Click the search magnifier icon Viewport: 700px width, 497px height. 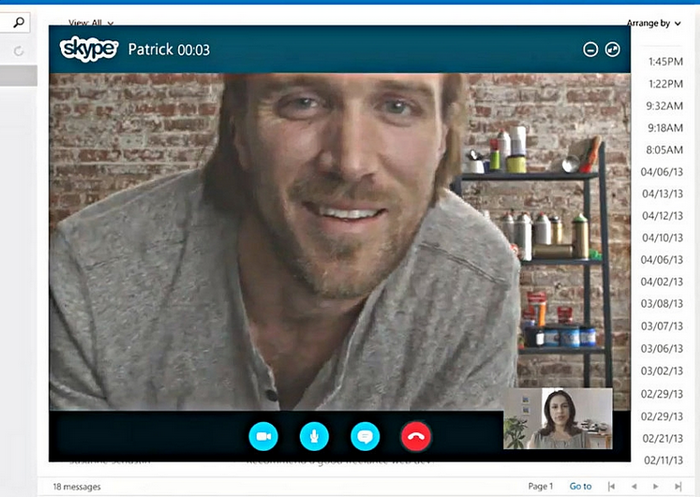pyautogui.click(x=20, y=20)
